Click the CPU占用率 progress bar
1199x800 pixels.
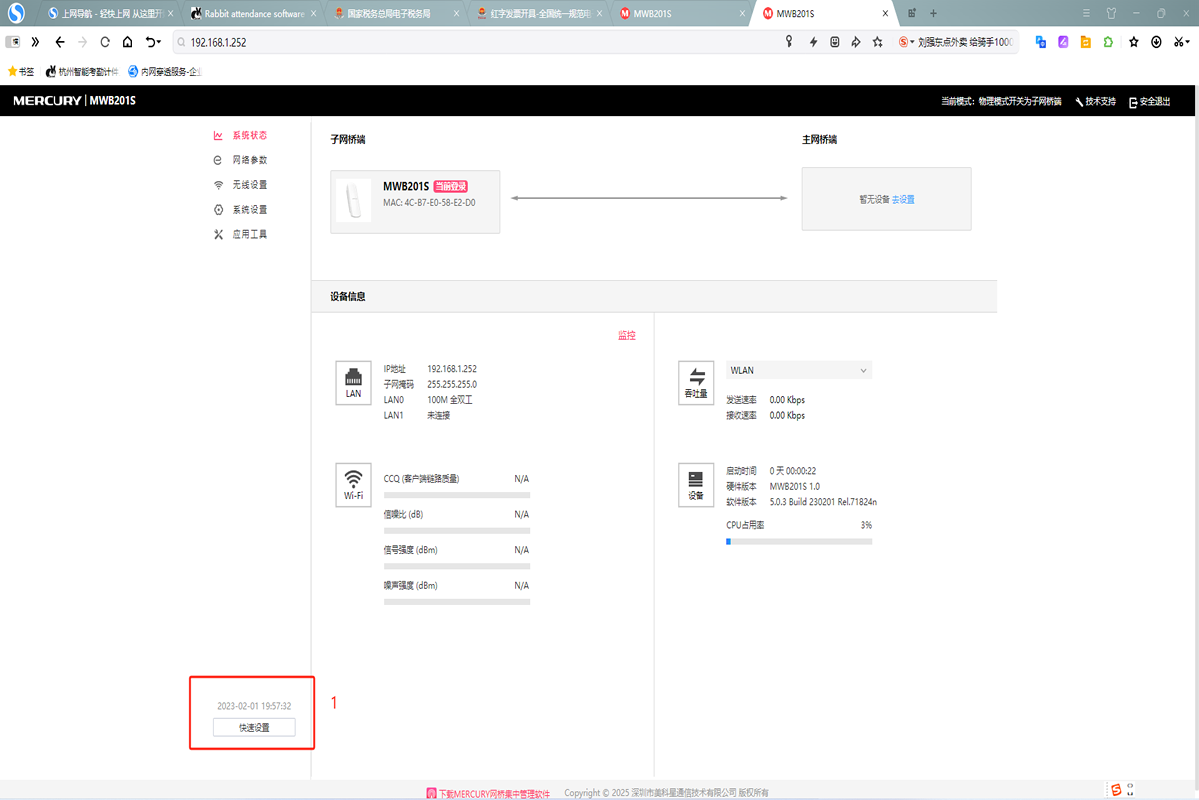coord(799,541)
